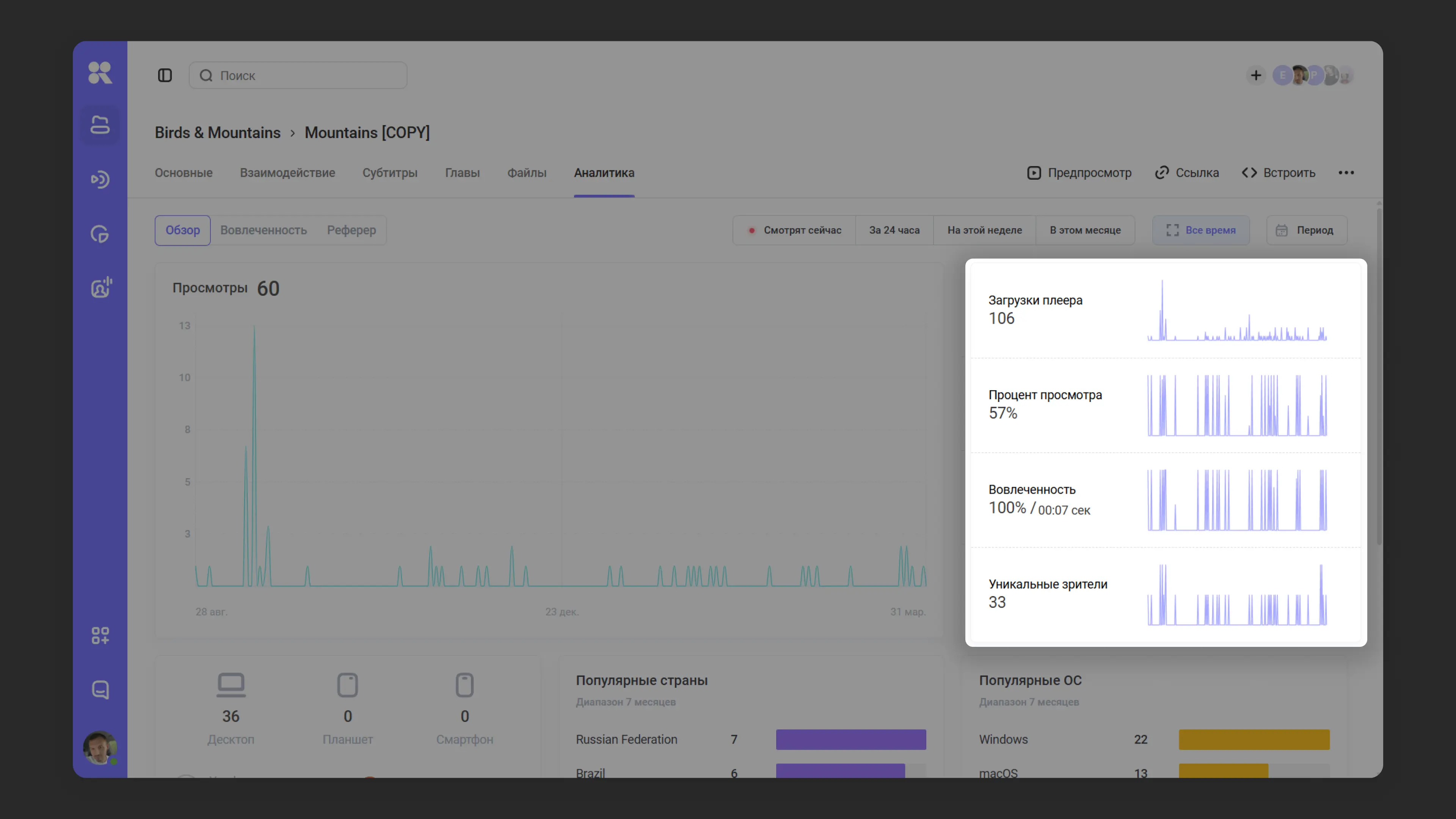Viewport: 1456px width, 819px height.
Task: Open the add apps grid icon
Action: click(x=100, y=635)
